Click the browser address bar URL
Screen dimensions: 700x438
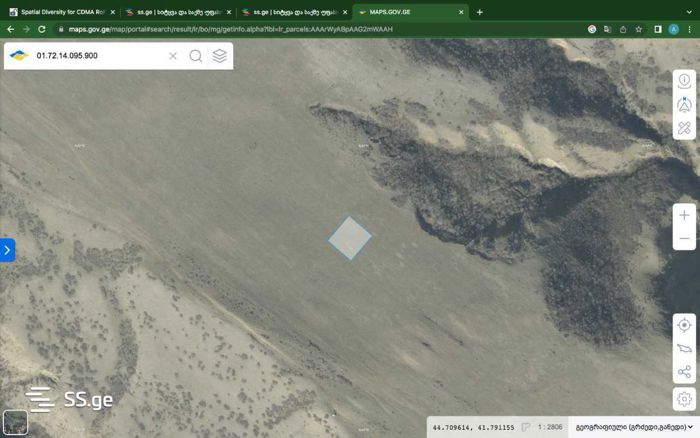pyautogui.click(x=230, y=29)
